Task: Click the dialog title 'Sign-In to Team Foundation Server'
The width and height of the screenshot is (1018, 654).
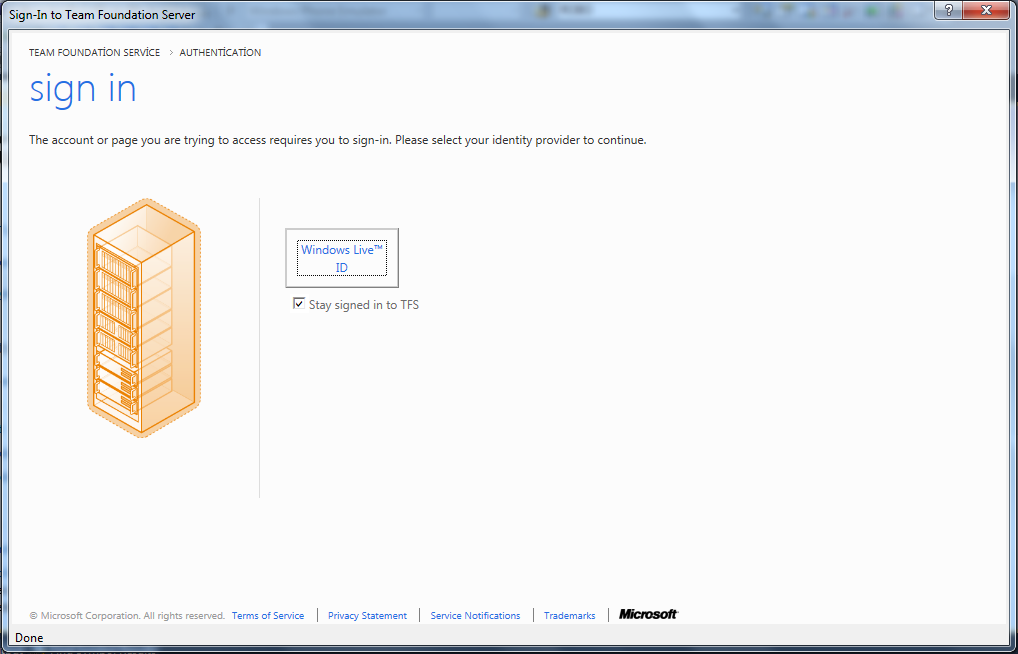Action: coord(102,14)
